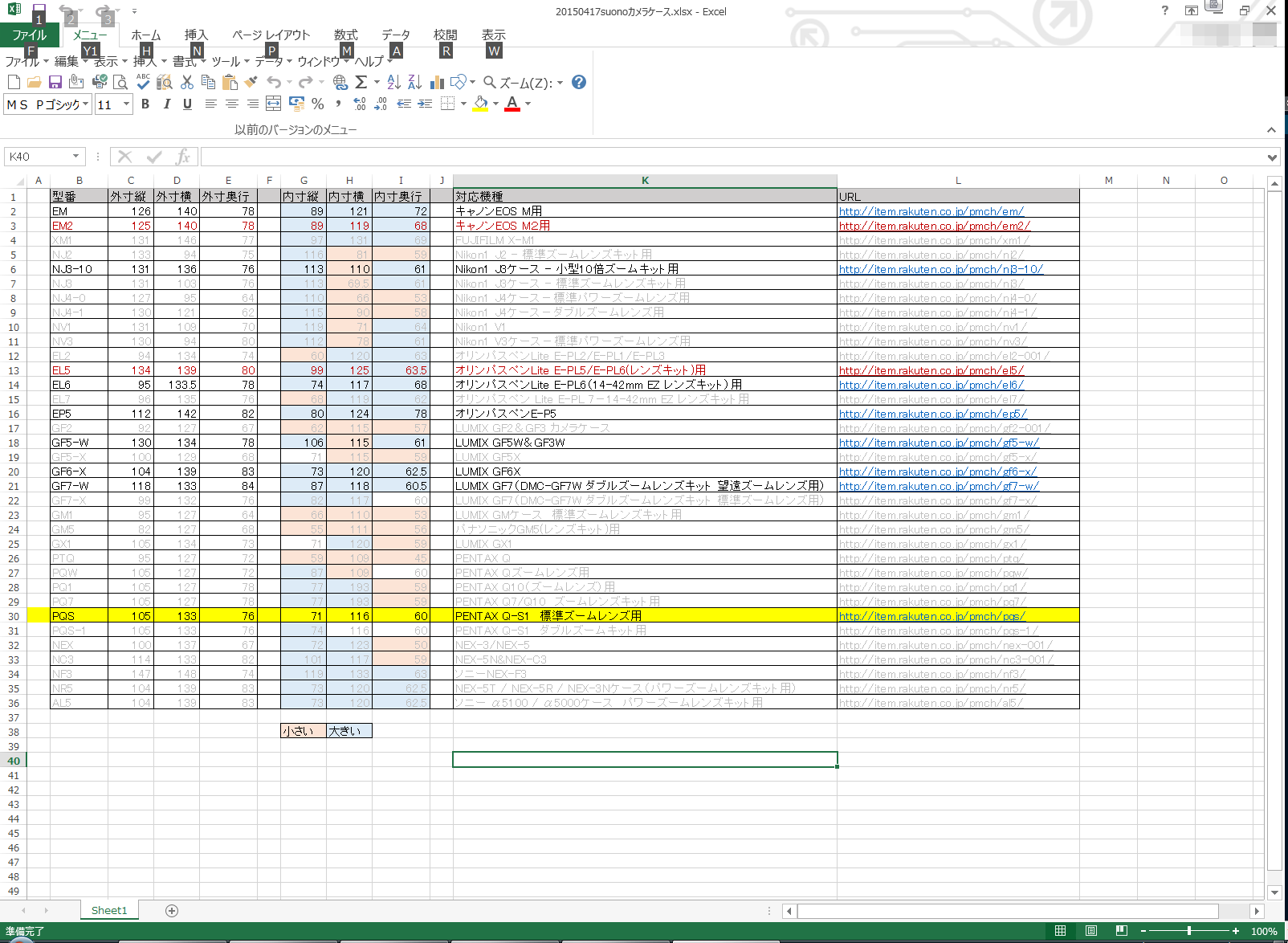1288x943 pixels.
Task: Collapse the ribbon with the chevron
Action: pos(1271,129)
